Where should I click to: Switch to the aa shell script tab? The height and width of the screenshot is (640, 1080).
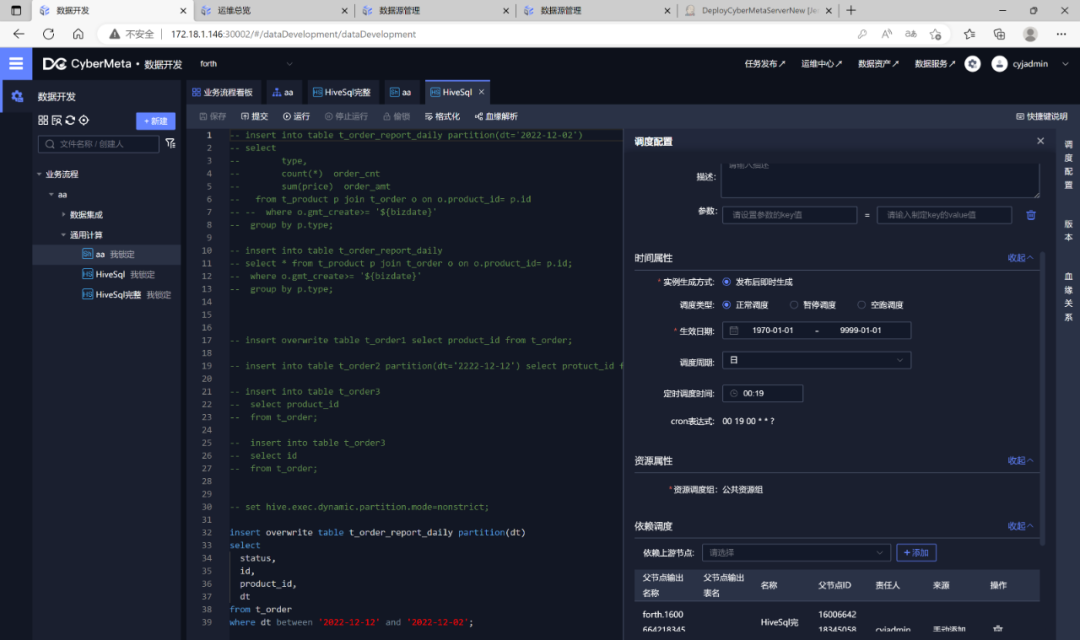[x=401, y=92]
